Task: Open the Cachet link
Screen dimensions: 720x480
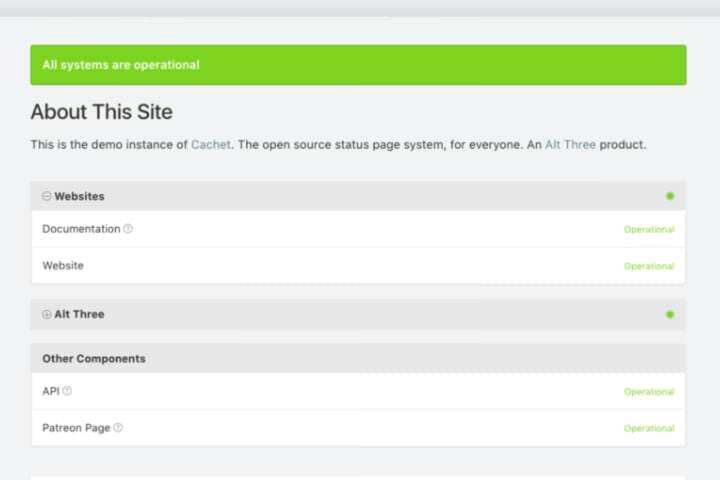Action: click(211, 145)
